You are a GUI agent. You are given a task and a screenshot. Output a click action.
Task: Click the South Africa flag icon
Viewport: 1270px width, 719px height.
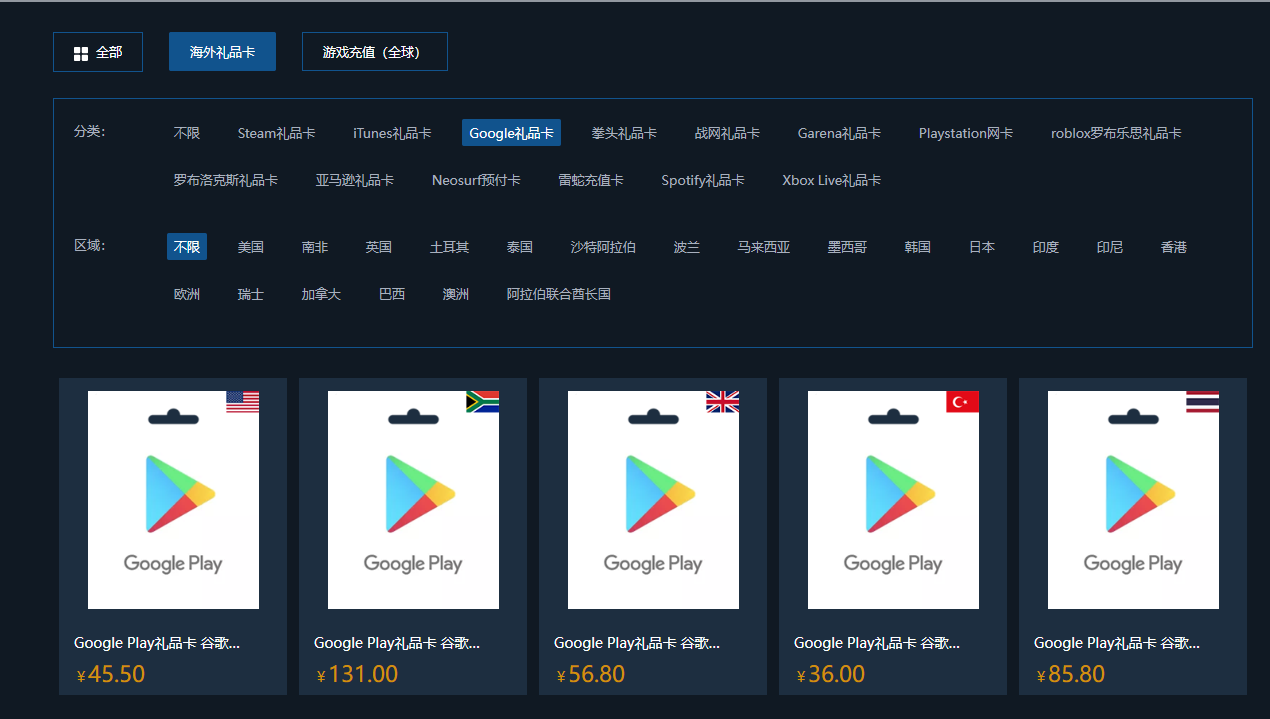pyautogui.click(x=482, y=402)
